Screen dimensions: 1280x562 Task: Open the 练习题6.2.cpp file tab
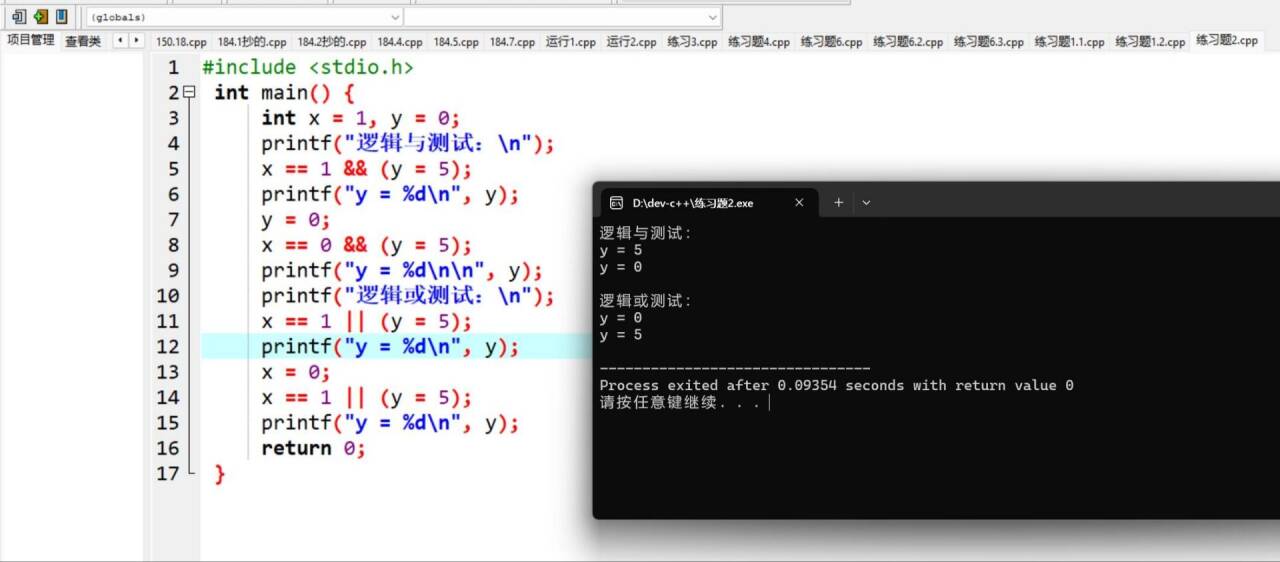(x=908, y=42)
